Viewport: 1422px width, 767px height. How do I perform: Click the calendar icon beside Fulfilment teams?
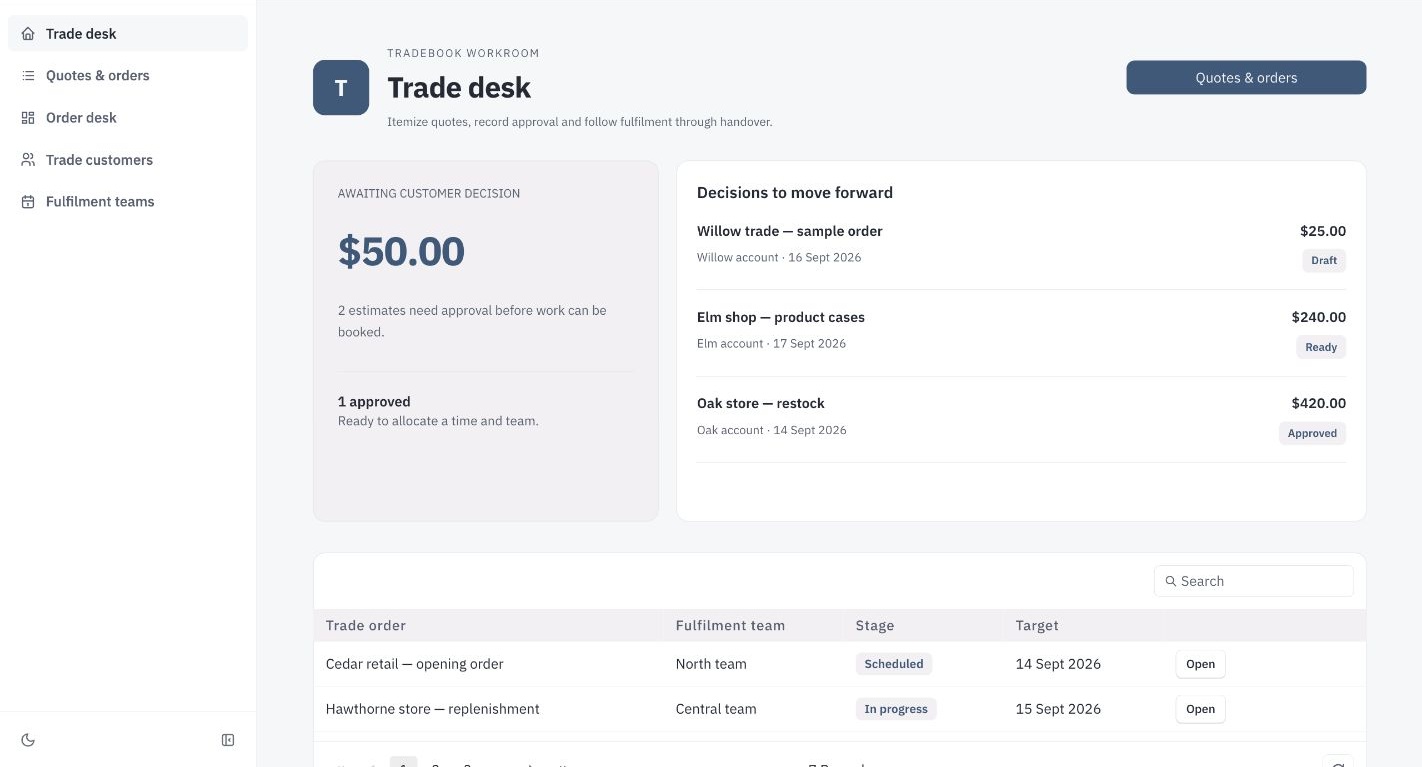28,201
